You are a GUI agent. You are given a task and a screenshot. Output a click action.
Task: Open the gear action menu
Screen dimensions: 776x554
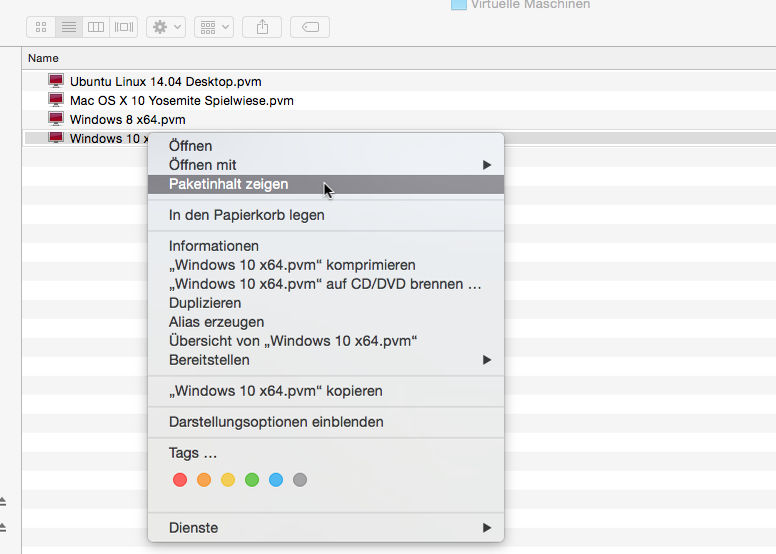click(166, 27)
